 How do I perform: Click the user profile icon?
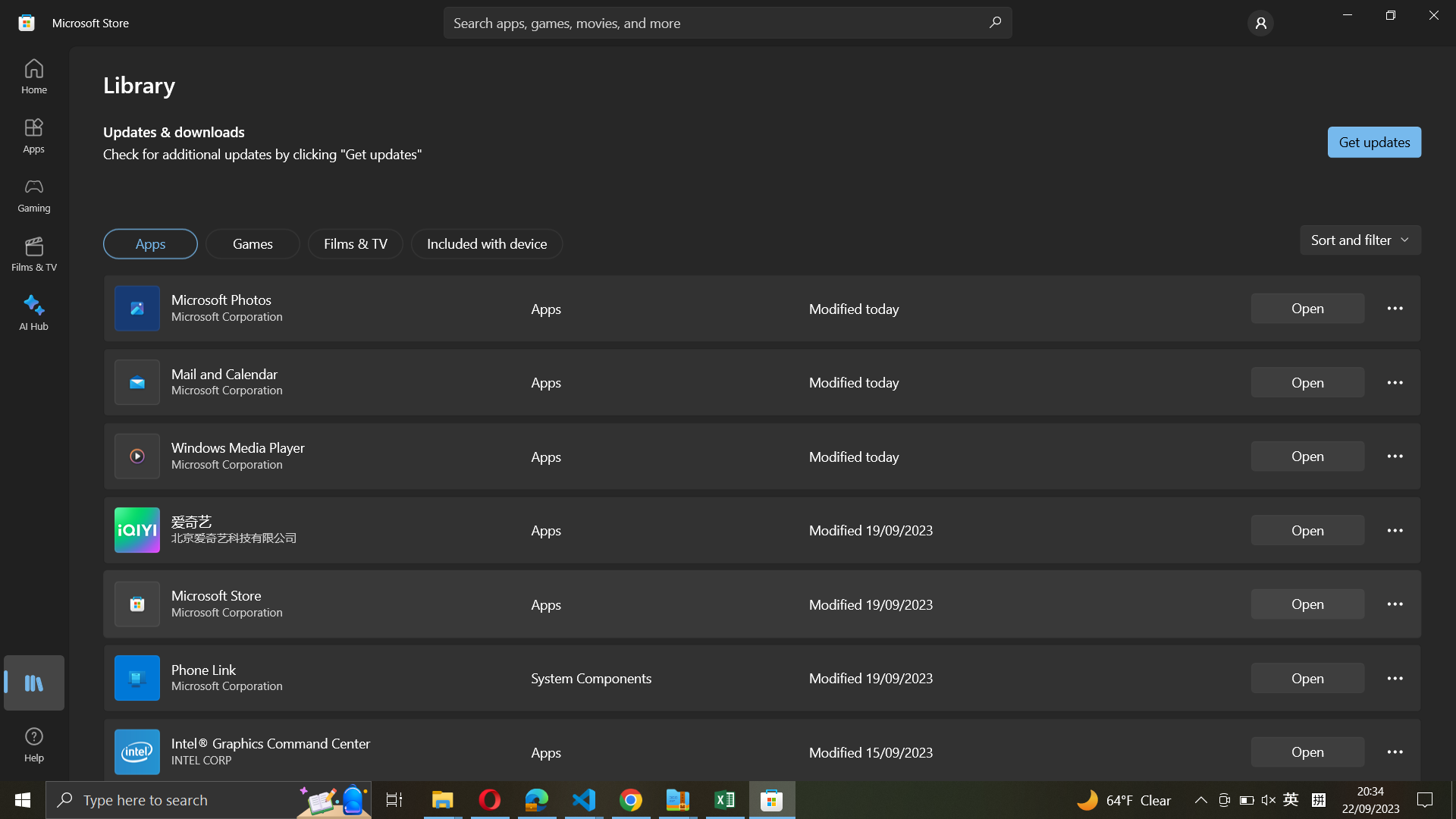point(1260,24)
